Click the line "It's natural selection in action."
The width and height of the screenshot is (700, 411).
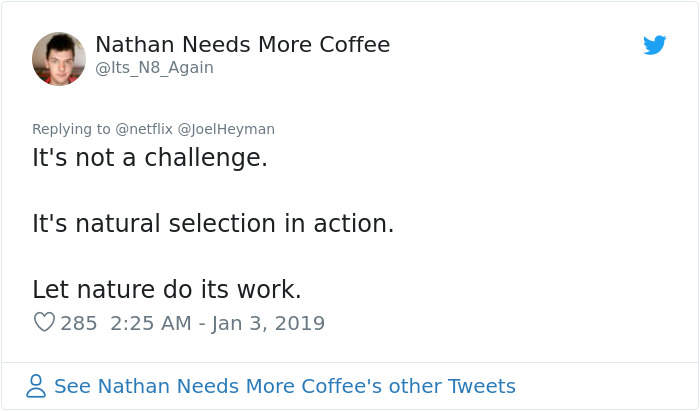(x=213, y=224)
